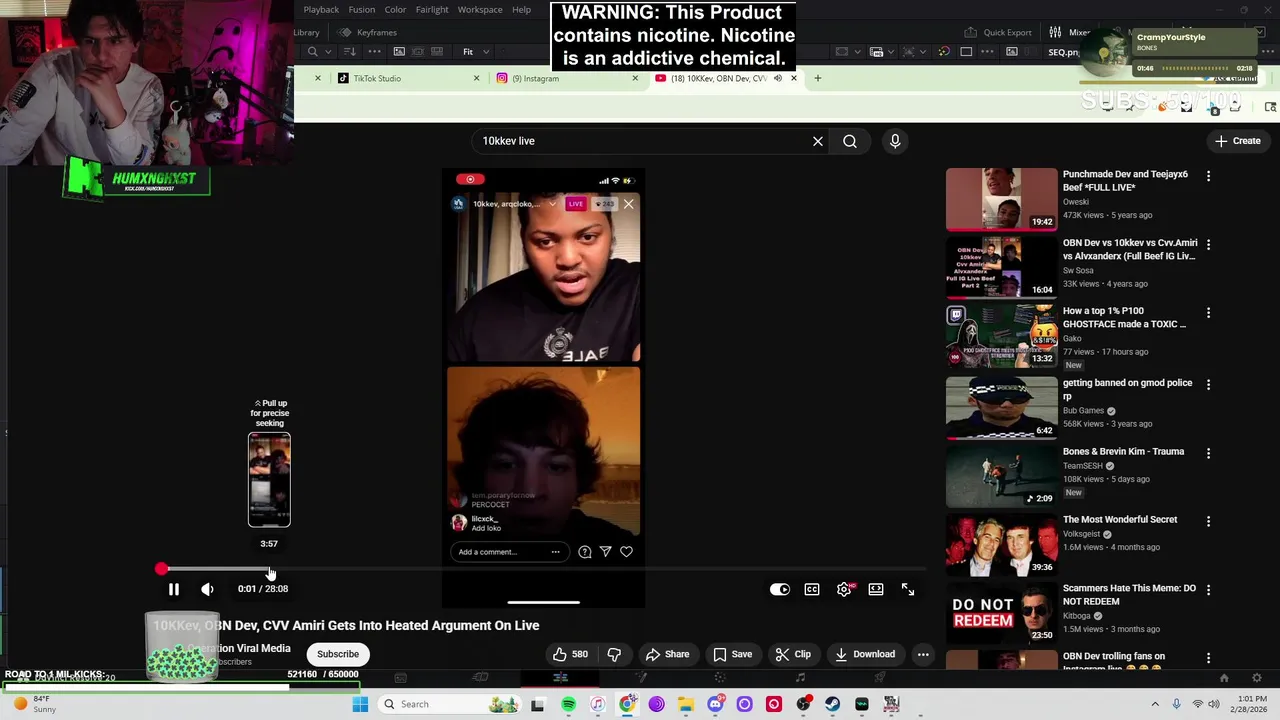1280x720 pixels.
Task: Like the video with 580 likes
Action: pos(570,654)
